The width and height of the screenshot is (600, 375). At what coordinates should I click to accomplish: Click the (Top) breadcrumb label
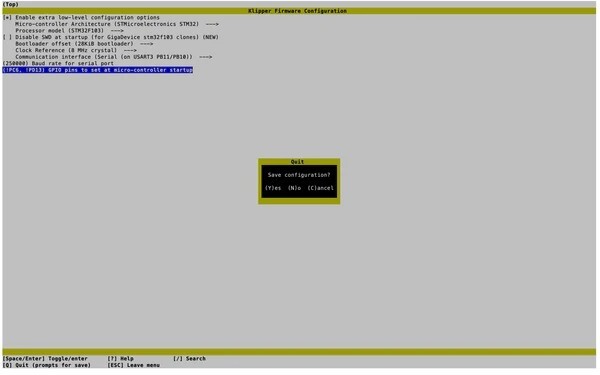pos(10,4)
